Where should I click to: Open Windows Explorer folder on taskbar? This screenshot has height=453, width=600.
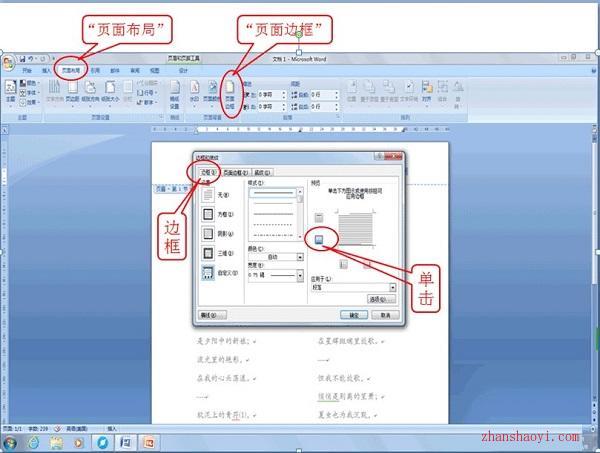pos(56,443)
